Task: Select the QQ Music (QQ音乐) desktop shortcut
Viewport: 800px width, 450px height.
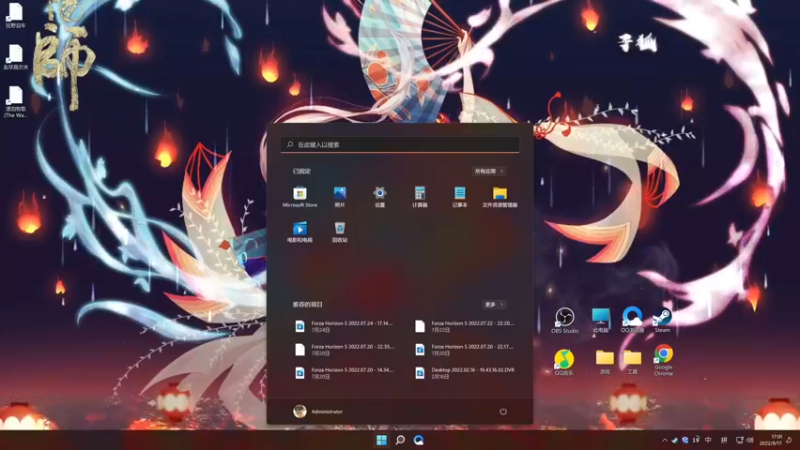Action: coord(564,362)
